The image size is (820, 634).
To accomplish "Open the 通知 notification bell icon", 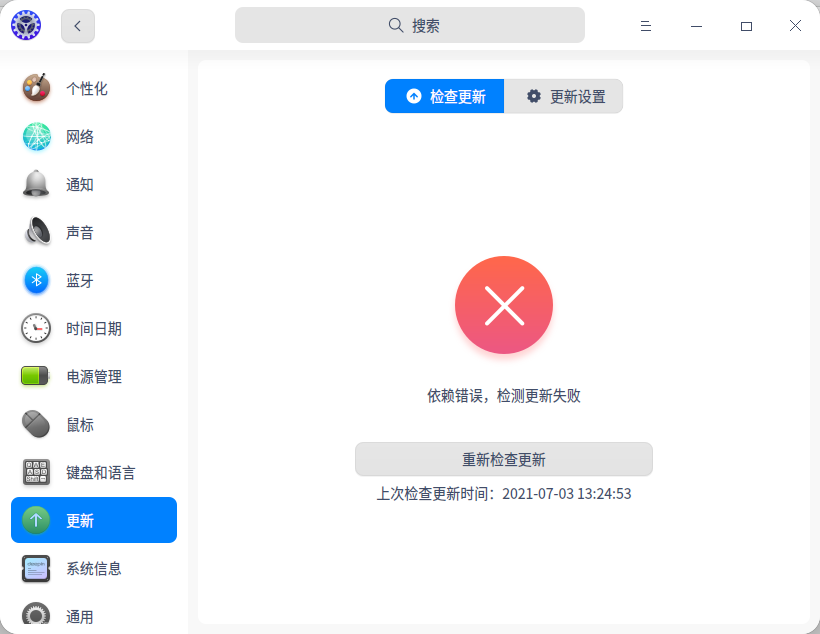I will tap(36, 184).
